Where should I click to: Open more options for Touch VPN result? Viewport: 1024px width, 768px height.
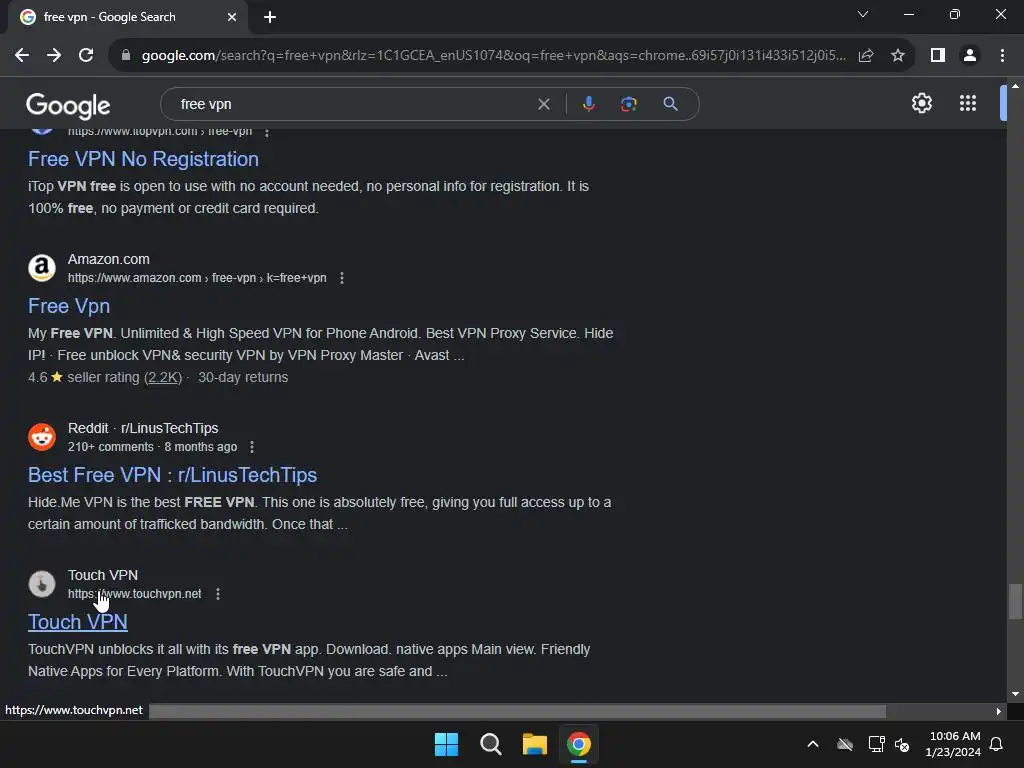(218, 594)
